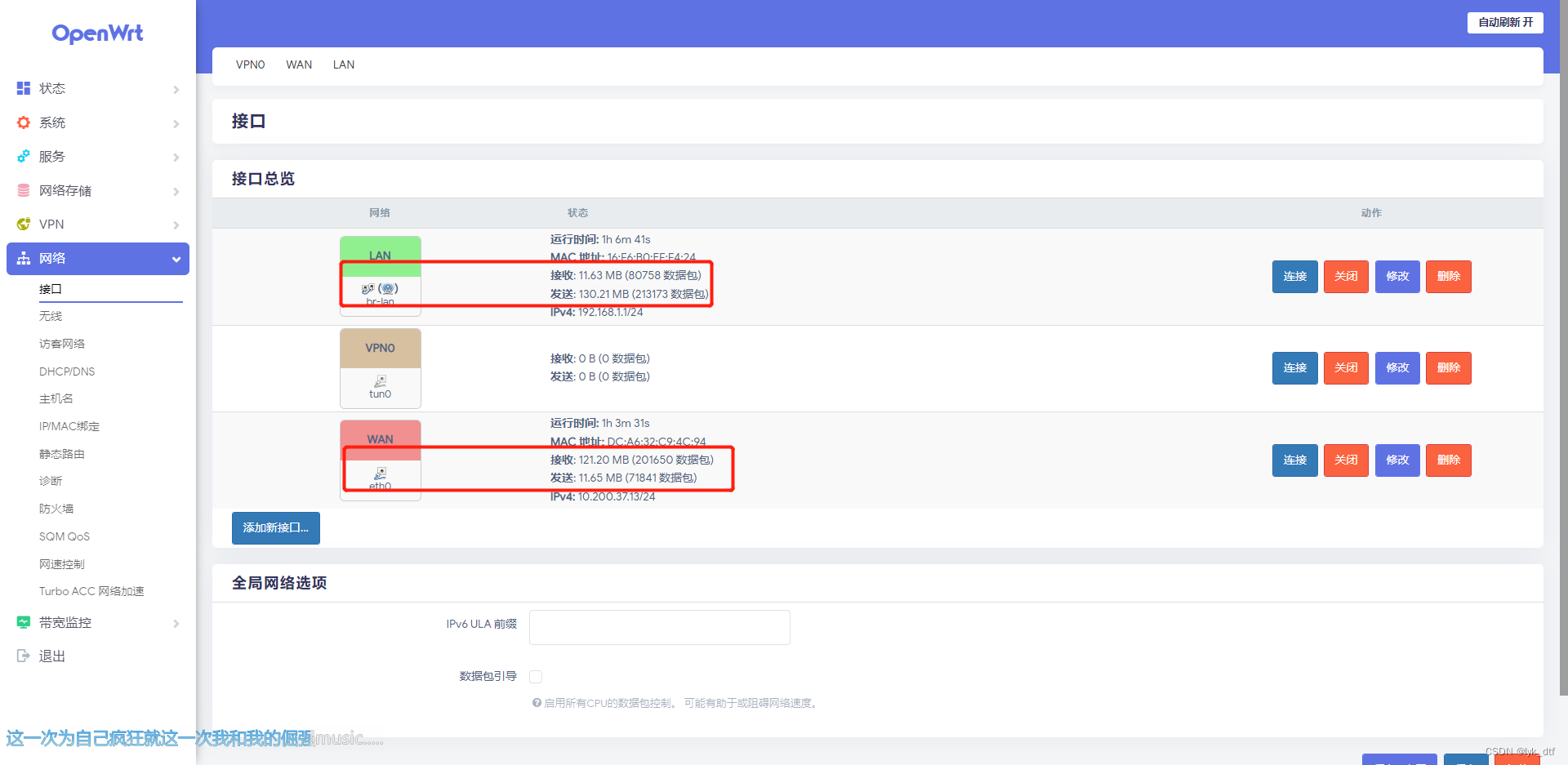Click the VPN icon in the sidebar
Viewport: 1568px width, 765px height.
[x=24, y=224]
